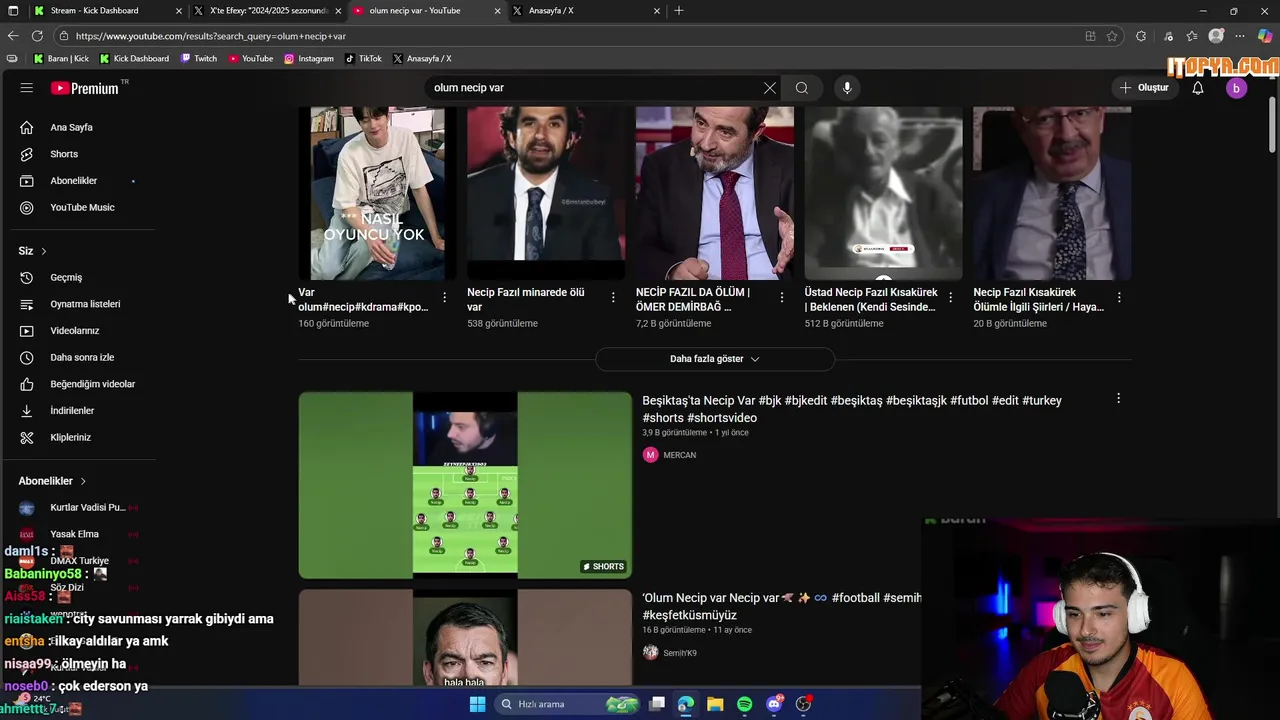The height and width of the screenshot is (720, 1280).
Task: Open the Kick Dashboard bookmark
Action: tap(135, 59)
